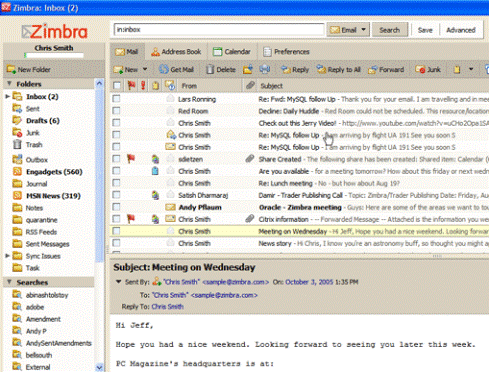
Task: Check the Satish Dharmaraj message checkbox
Action: click(116, 195)
